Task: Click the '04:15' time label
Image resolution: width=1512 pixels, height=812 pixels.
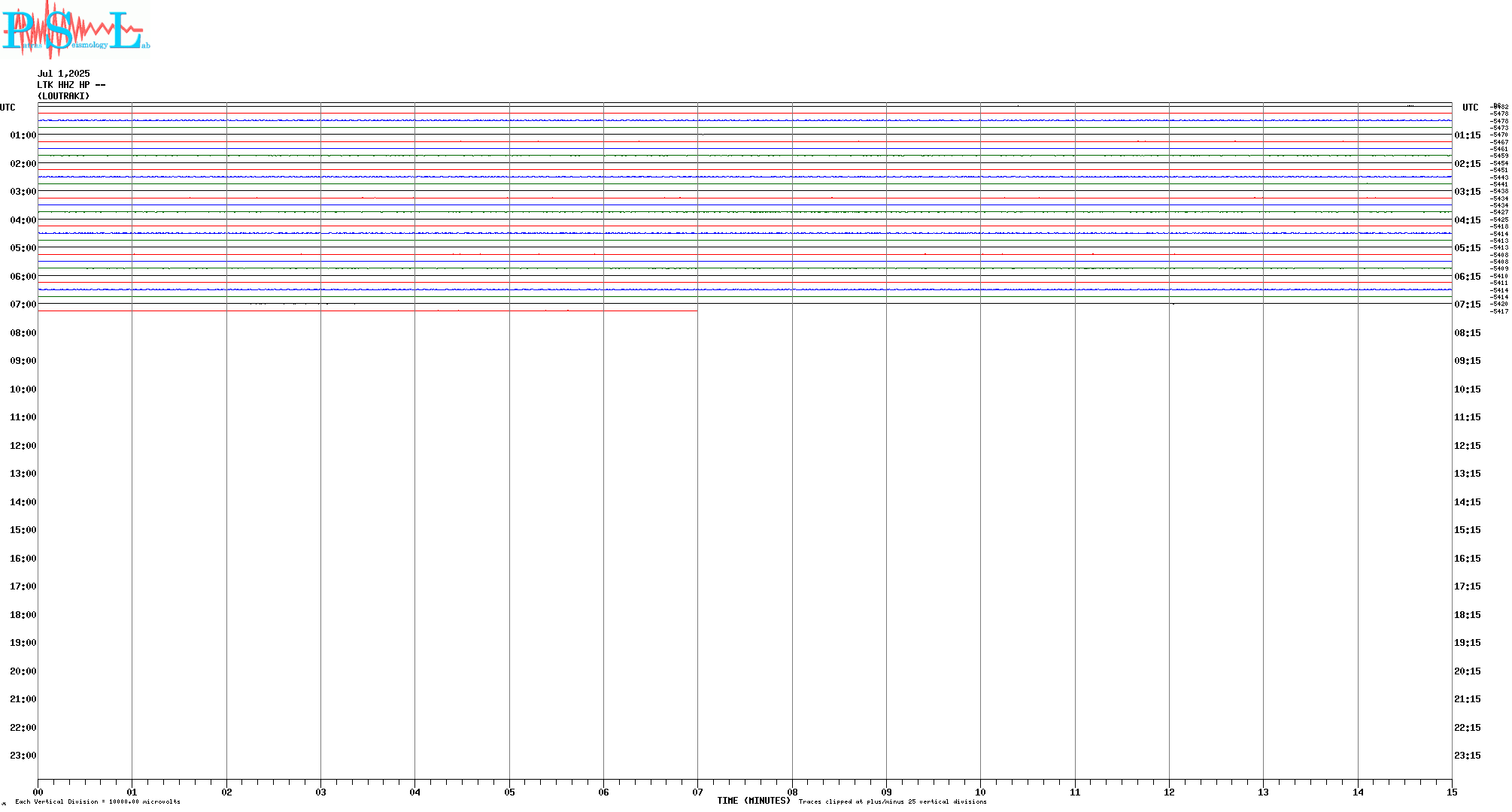Action: pos(1468,220)
